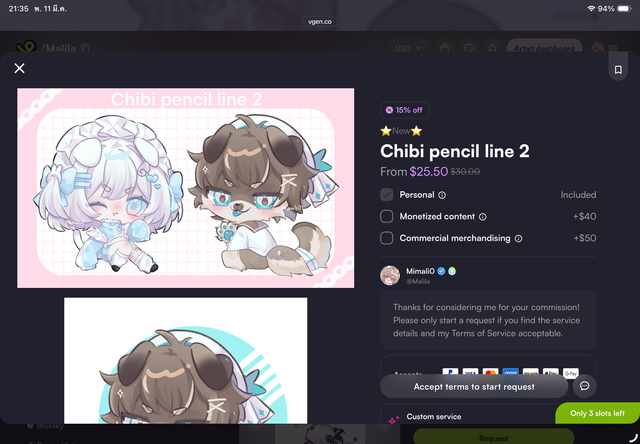This screenshot has width=640, height=444.
Task: Click the Personal license info icon
Action: click(442, 195)
